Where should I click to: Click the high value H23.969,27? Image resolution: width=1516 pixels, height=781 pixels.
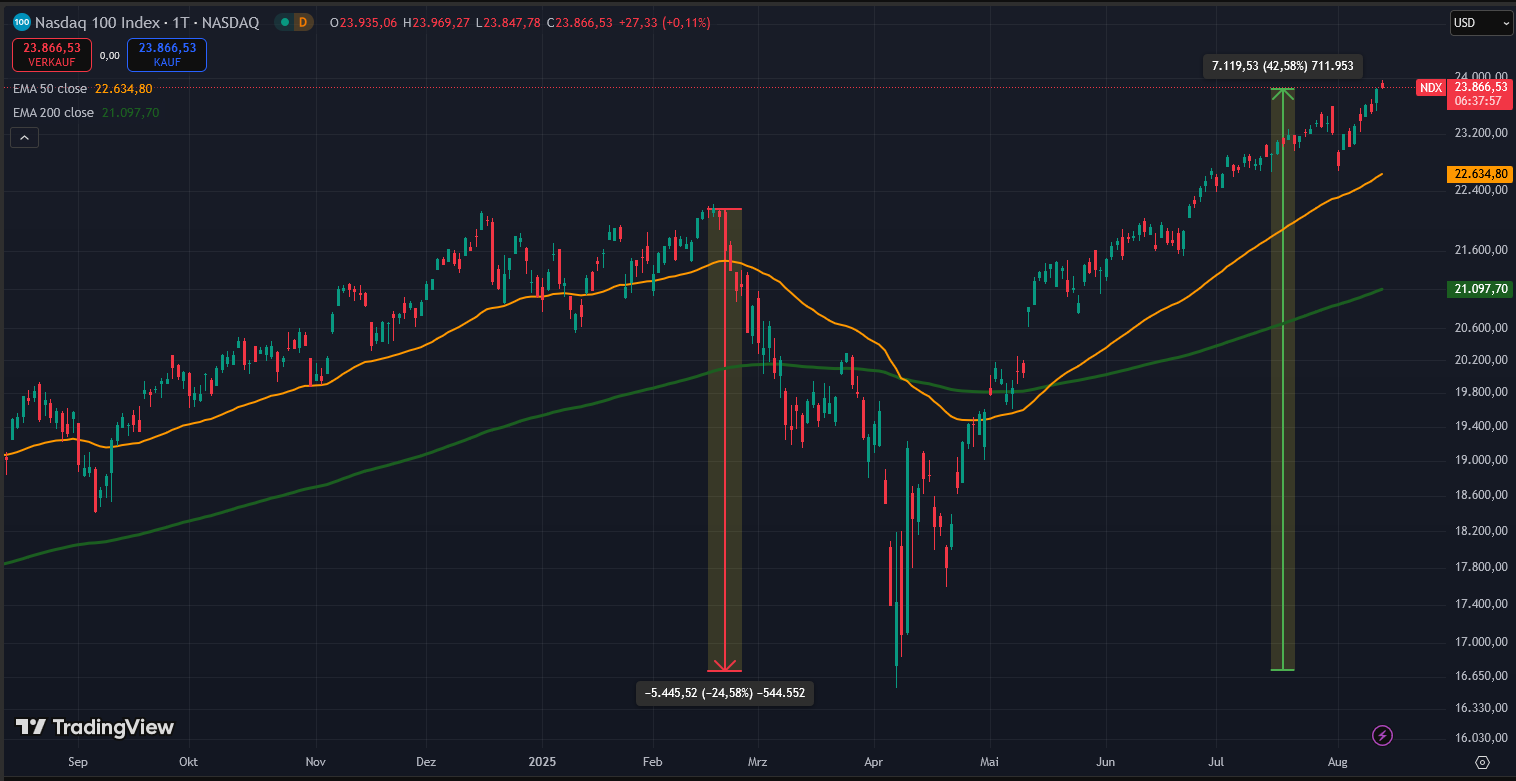tap(438, 22)
